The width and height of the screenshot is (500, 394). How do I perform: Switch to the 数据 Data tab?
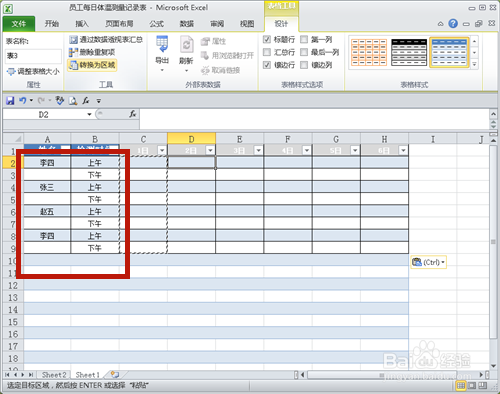187,24
